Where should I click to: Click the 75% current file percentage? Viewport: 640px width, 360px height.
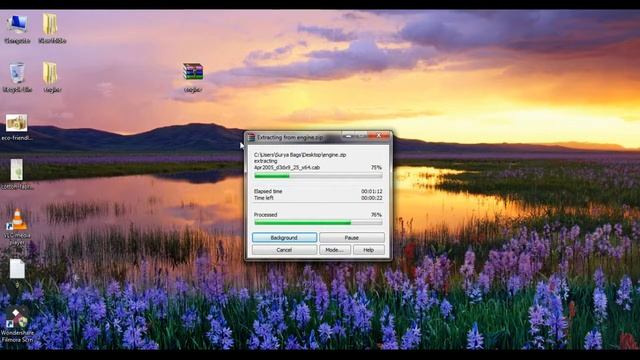376,167
